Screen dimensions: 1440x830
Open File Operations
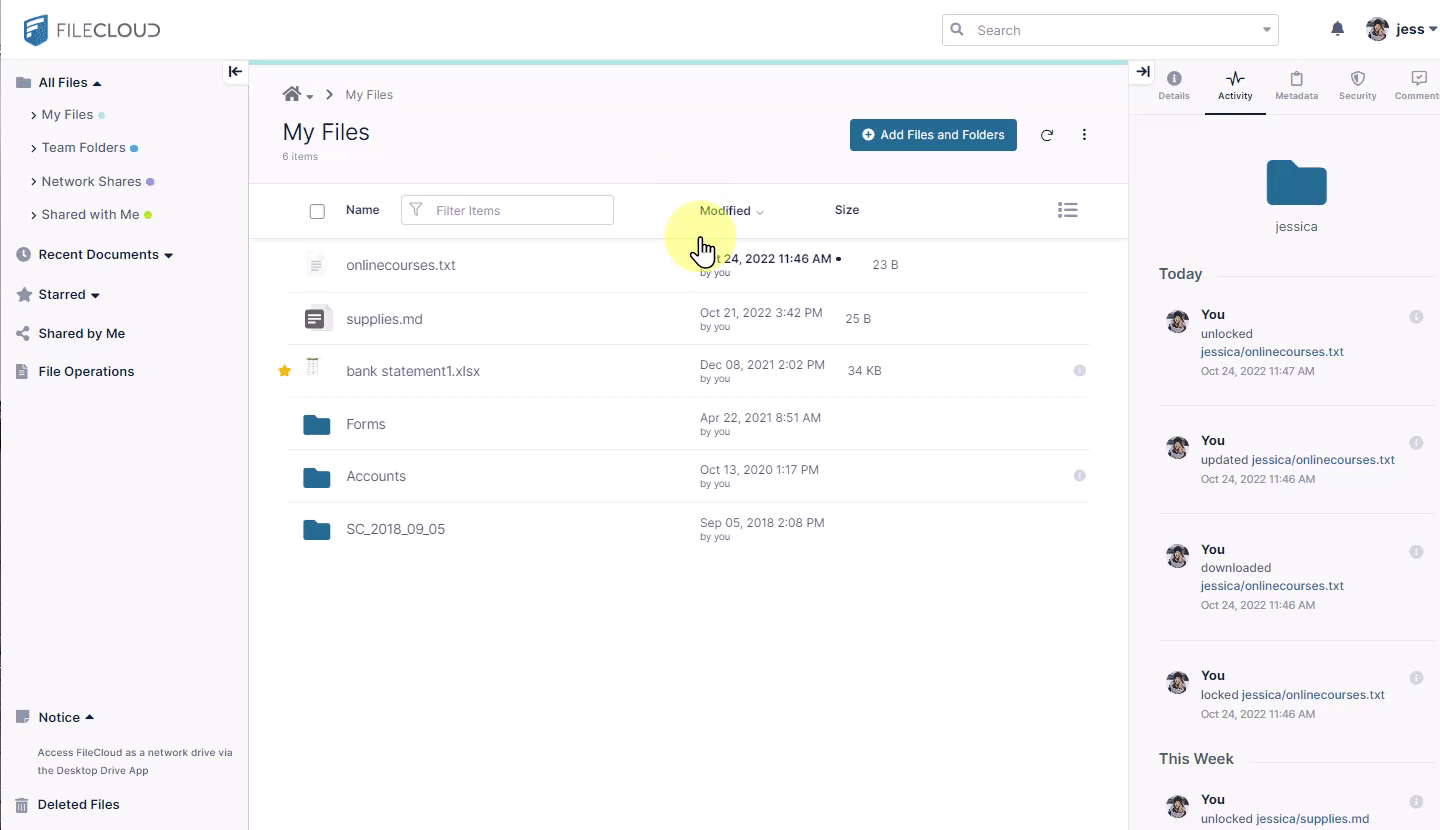[x=86, y=372]
